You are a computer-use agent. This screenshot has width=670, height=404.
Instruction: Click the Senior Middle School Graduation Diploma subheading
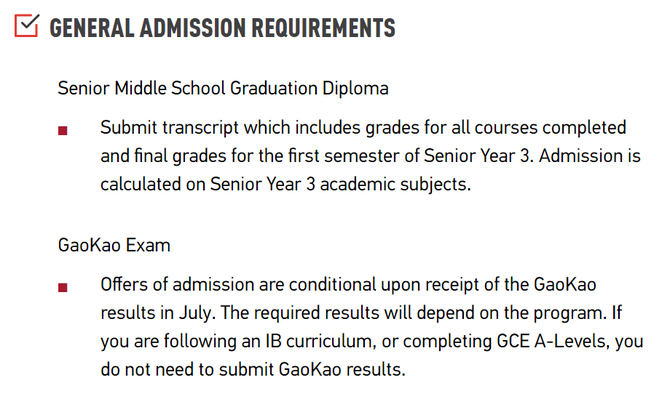click(x=223, y=88)
